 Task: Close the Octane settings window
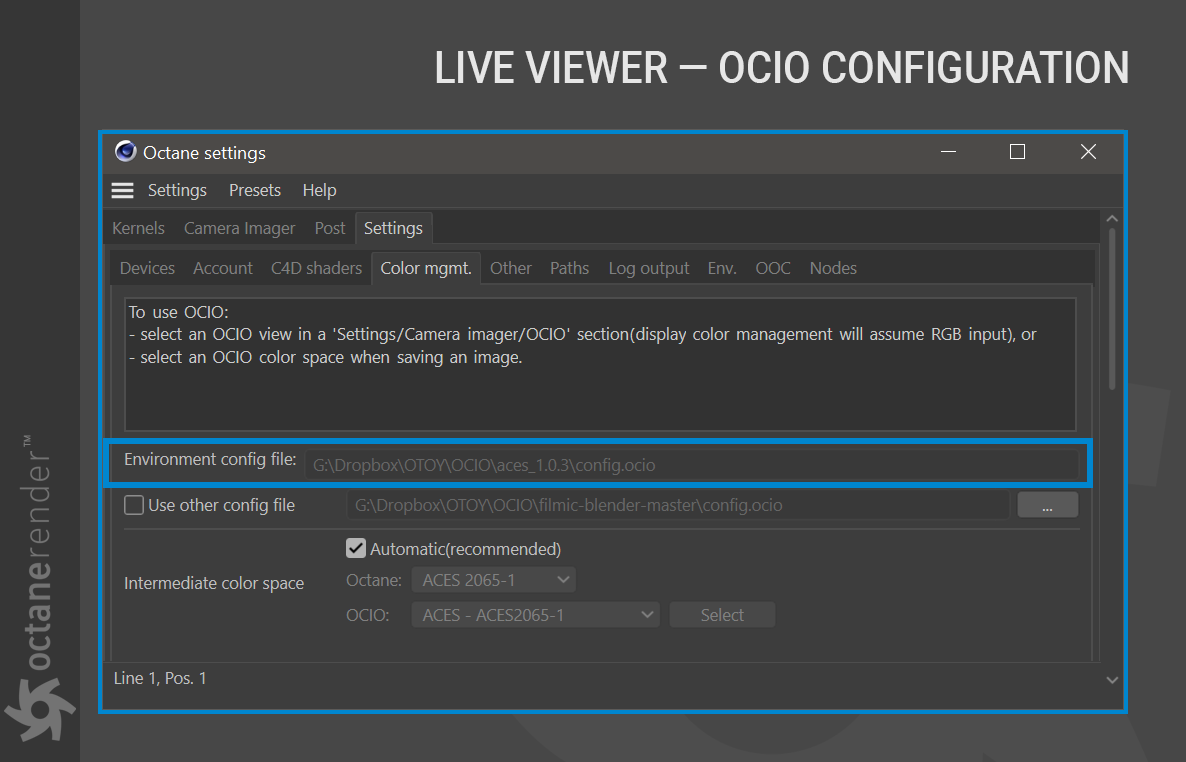1088,152
